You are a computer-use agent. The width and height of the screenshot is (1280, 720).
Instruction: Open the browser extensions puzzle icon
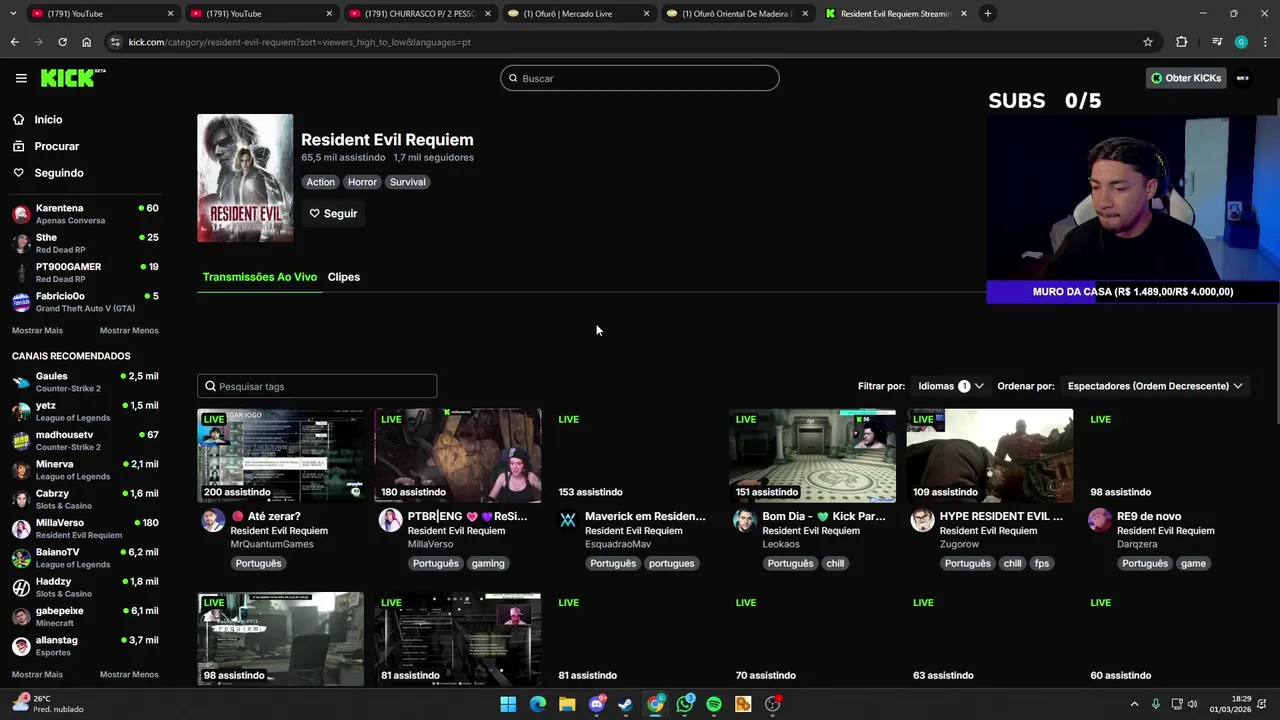(1182, 42)
